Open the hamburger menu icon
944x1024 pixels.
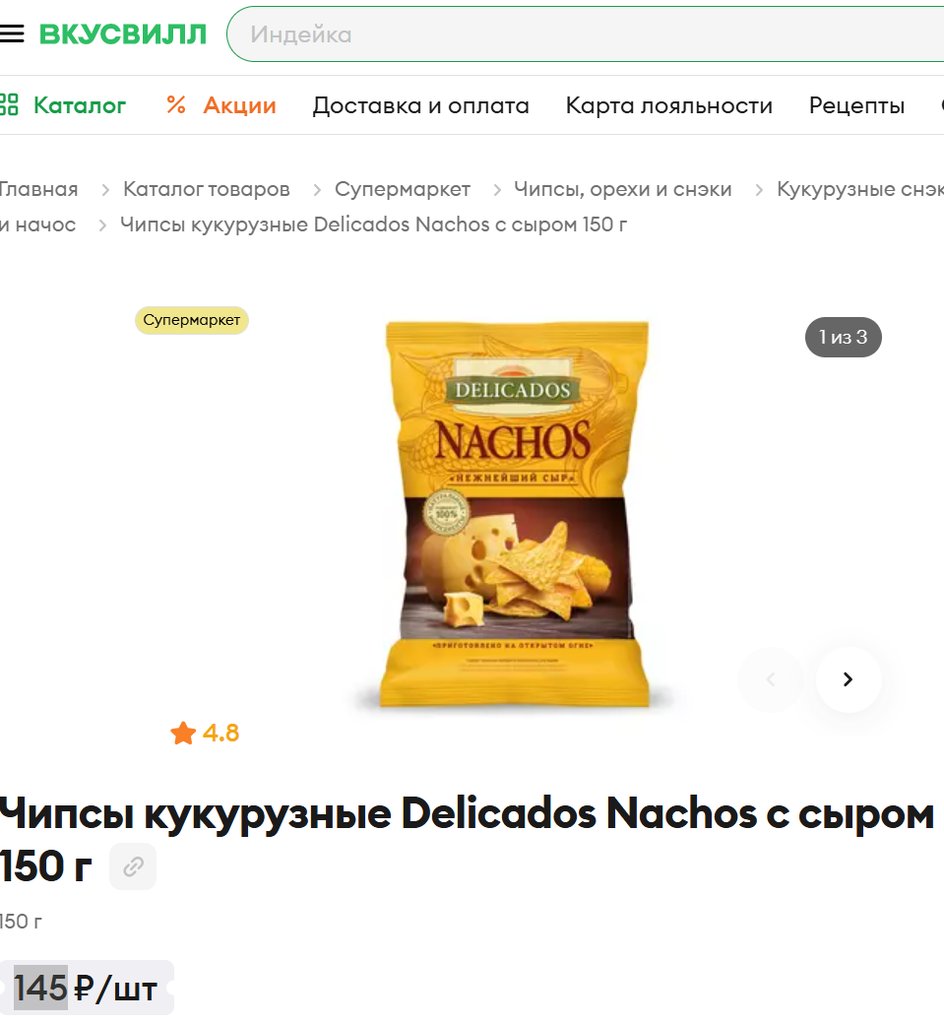coord(11,33)
